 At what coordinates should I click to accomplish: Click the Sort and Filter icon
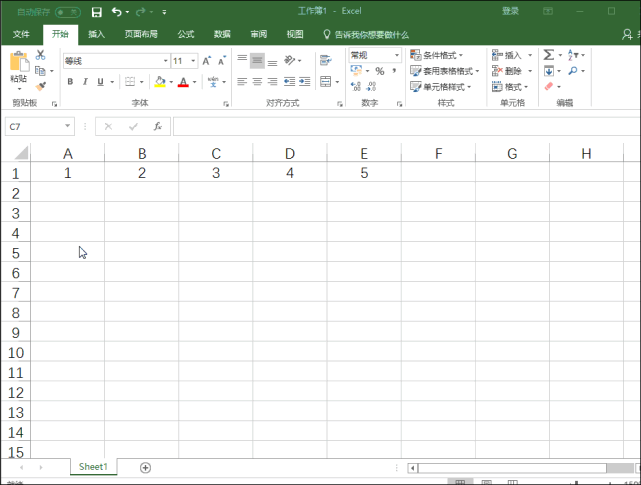pos(573,55)
